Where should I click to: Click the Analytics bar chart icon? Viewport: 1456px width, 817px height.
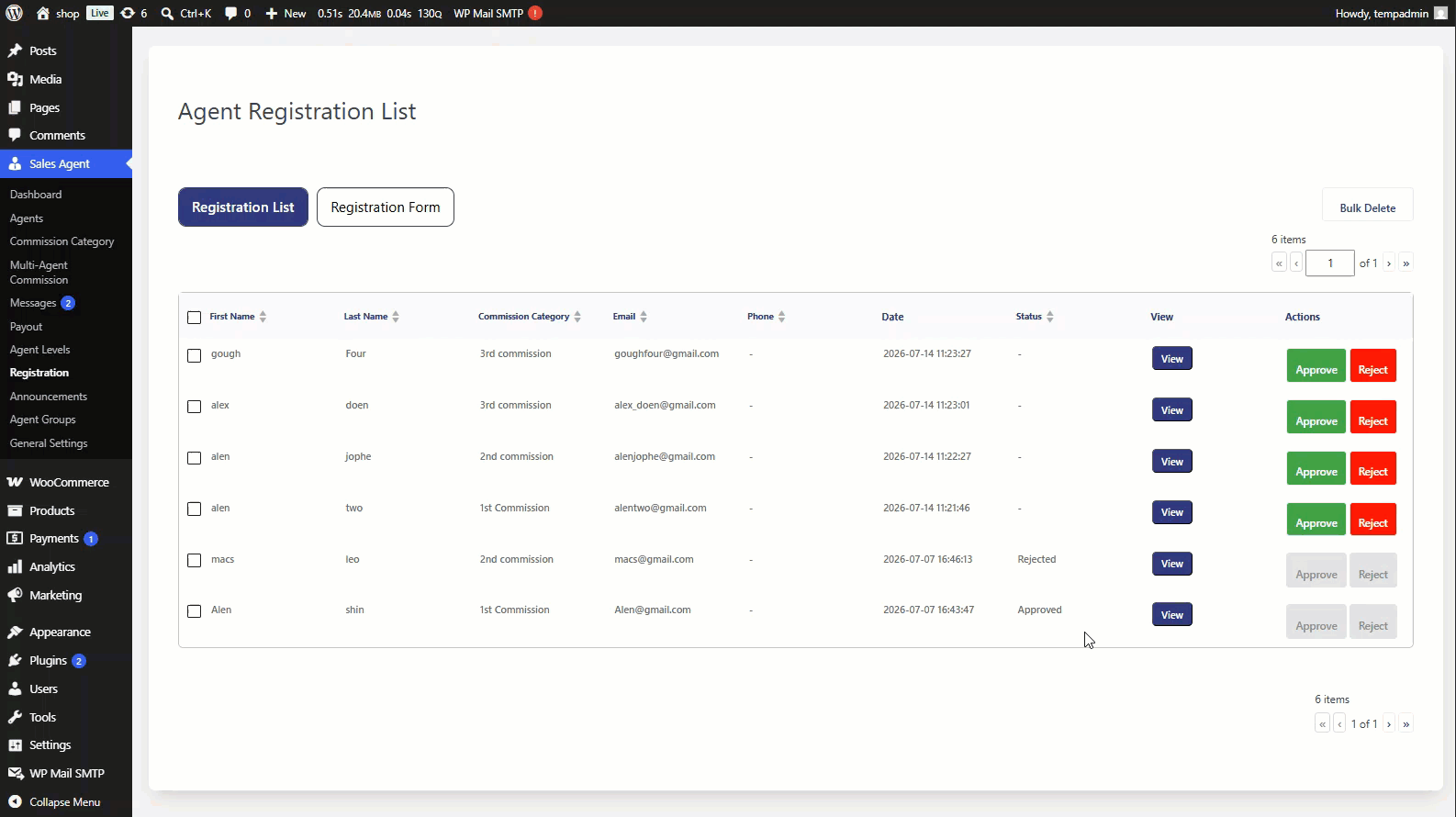(15, 566)
